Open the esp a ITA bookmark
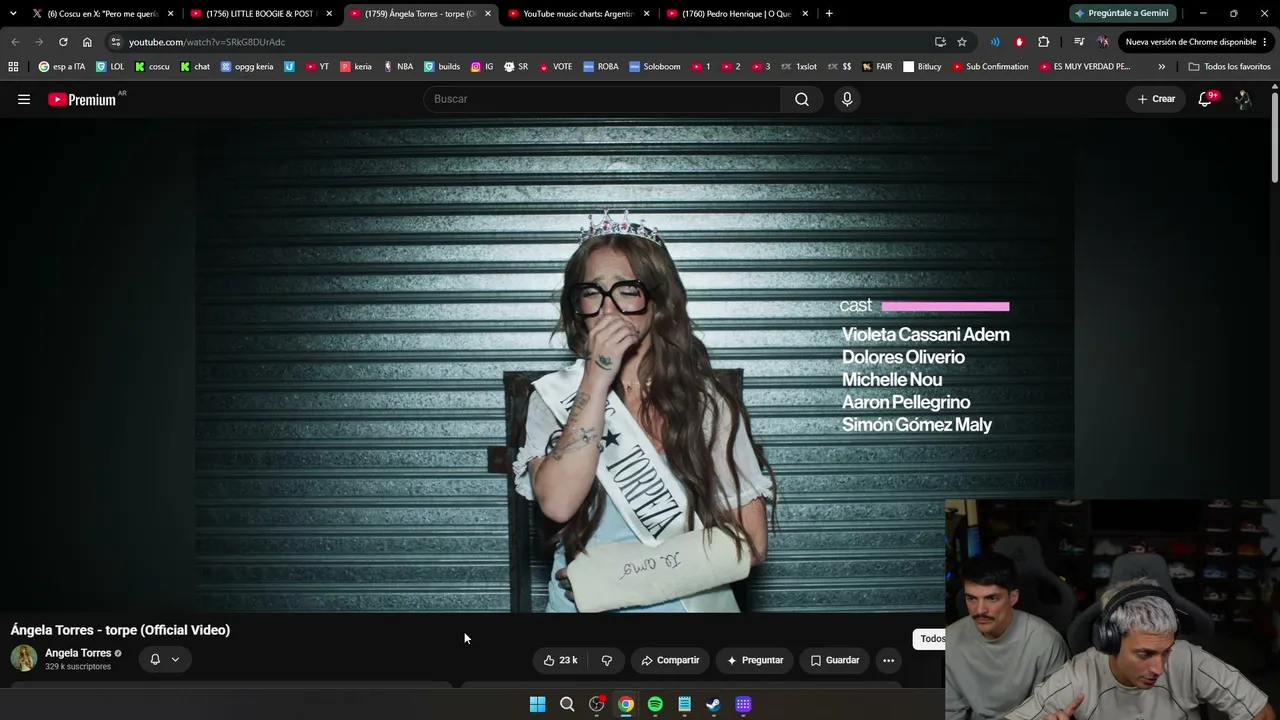 coord(62,67)
